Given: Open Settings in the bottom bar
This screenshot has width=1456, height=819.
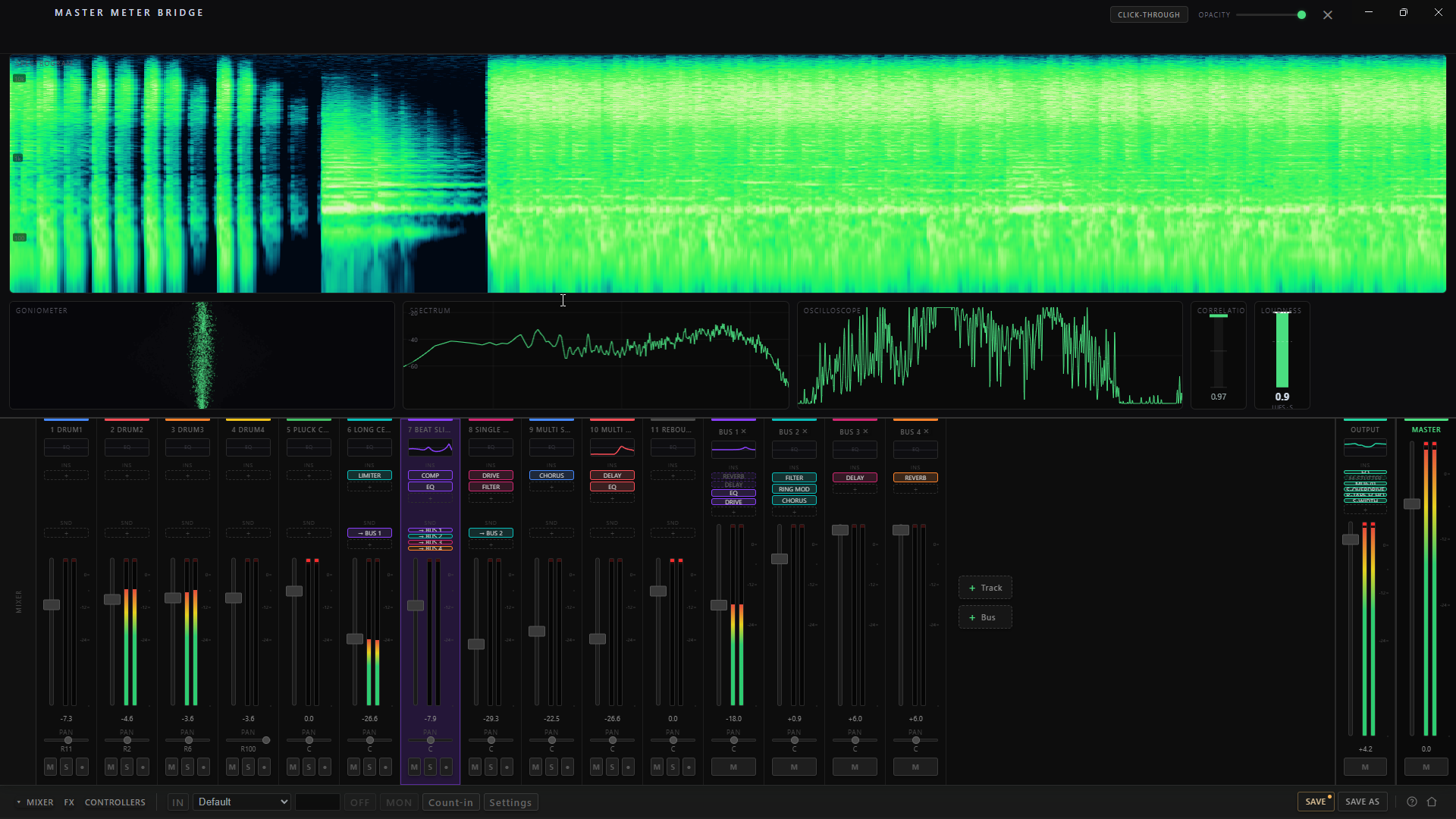Looking at the screenshot, I should 510,802.
